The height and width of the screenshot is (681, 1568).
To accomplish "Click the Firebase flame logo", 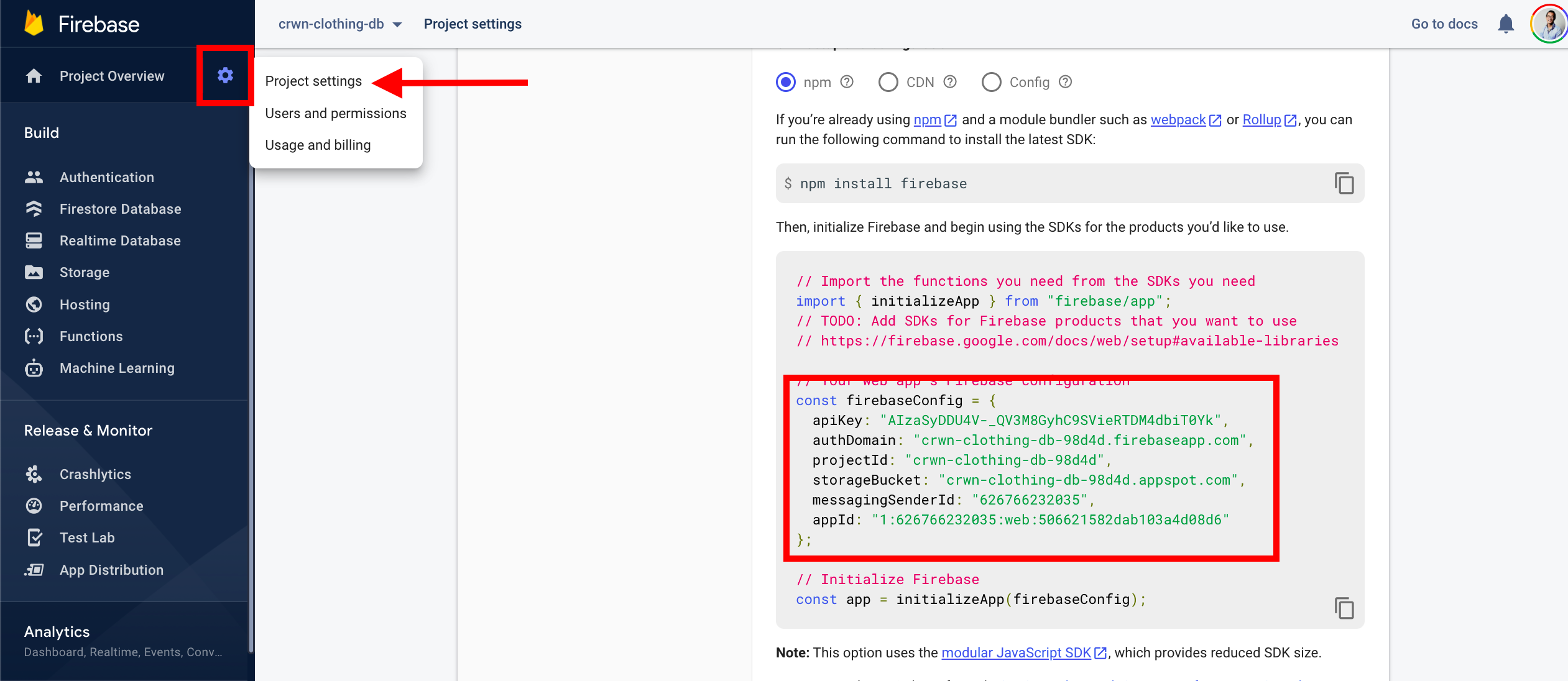I will [34, 24].
